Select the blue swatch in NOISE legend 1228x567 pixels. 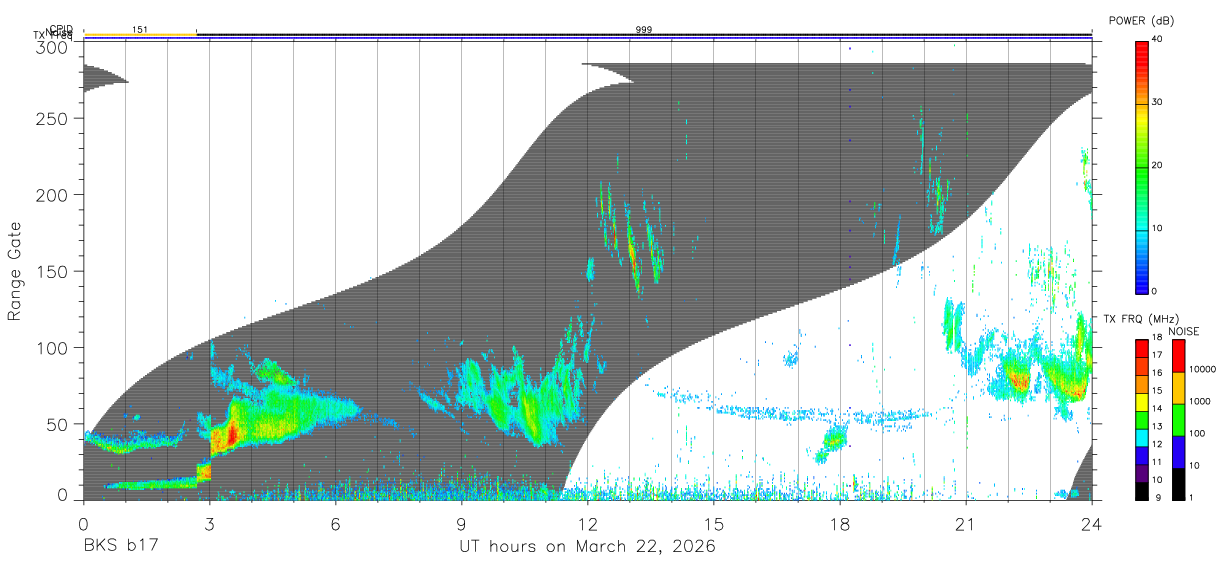[x=1178, y=453]
